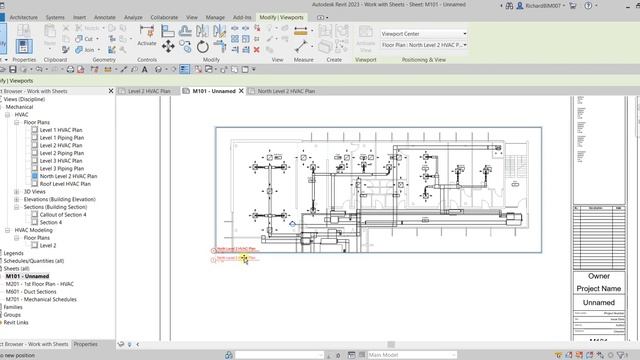Open the Main Model dropdown in status bar
The height and width of the screenshot is (360, 640).
pyautogui.click(x=411, y=355)
